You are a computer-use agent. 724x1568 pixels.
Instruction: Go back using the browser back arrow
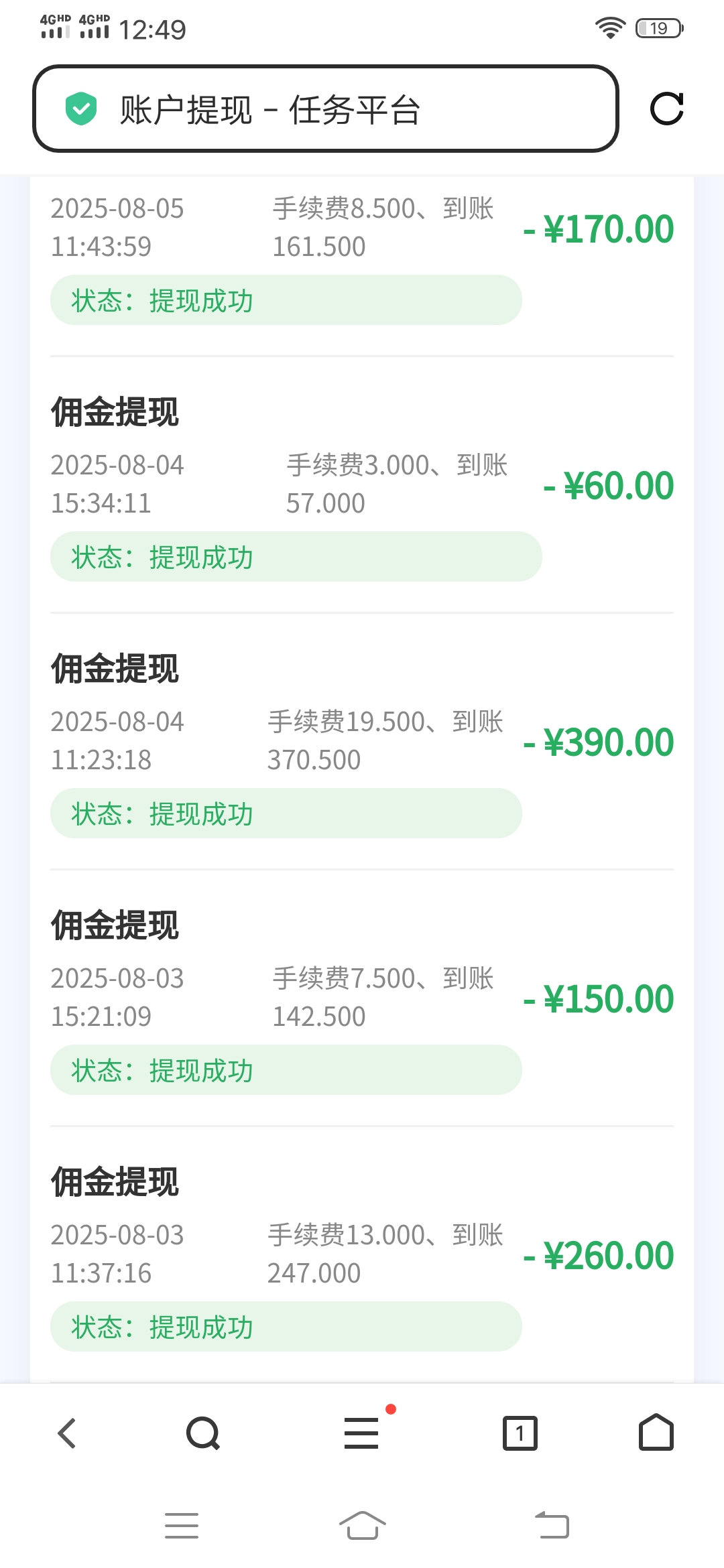click(67, 1433)
